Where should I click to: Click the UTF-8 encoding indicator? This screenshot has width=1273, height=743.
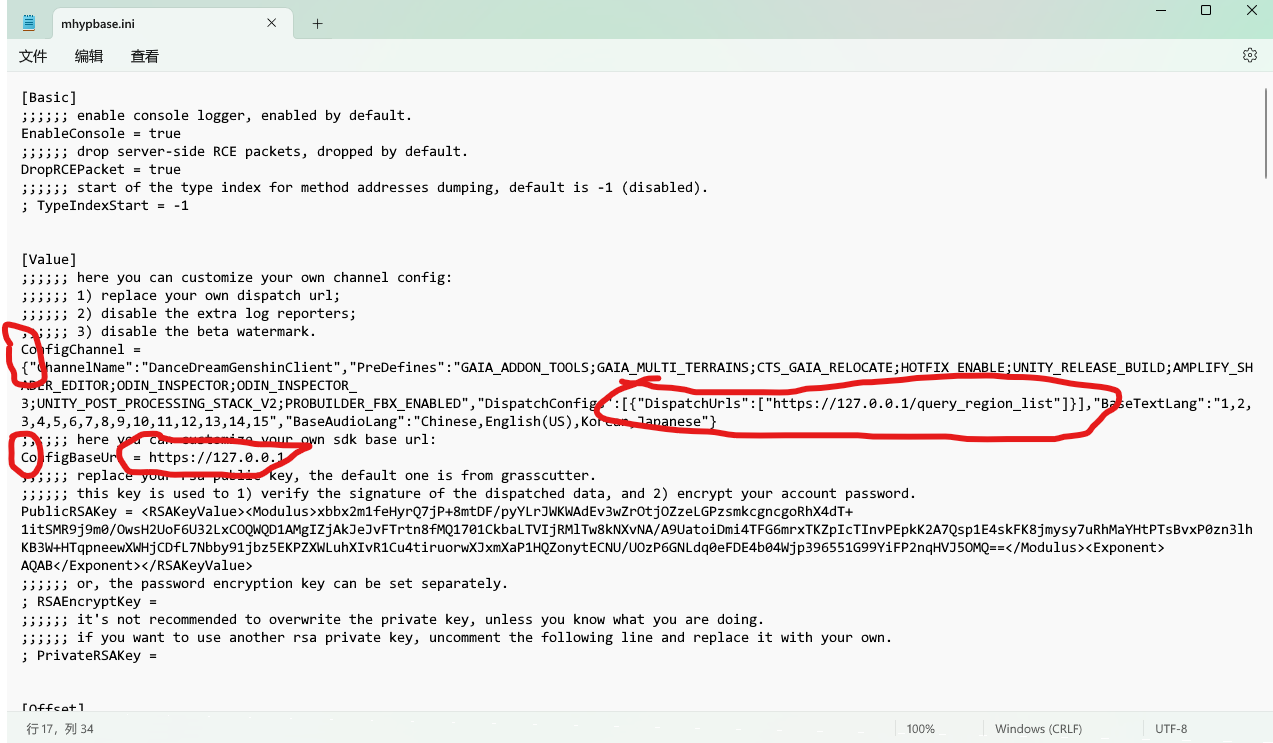point(1171,729)
